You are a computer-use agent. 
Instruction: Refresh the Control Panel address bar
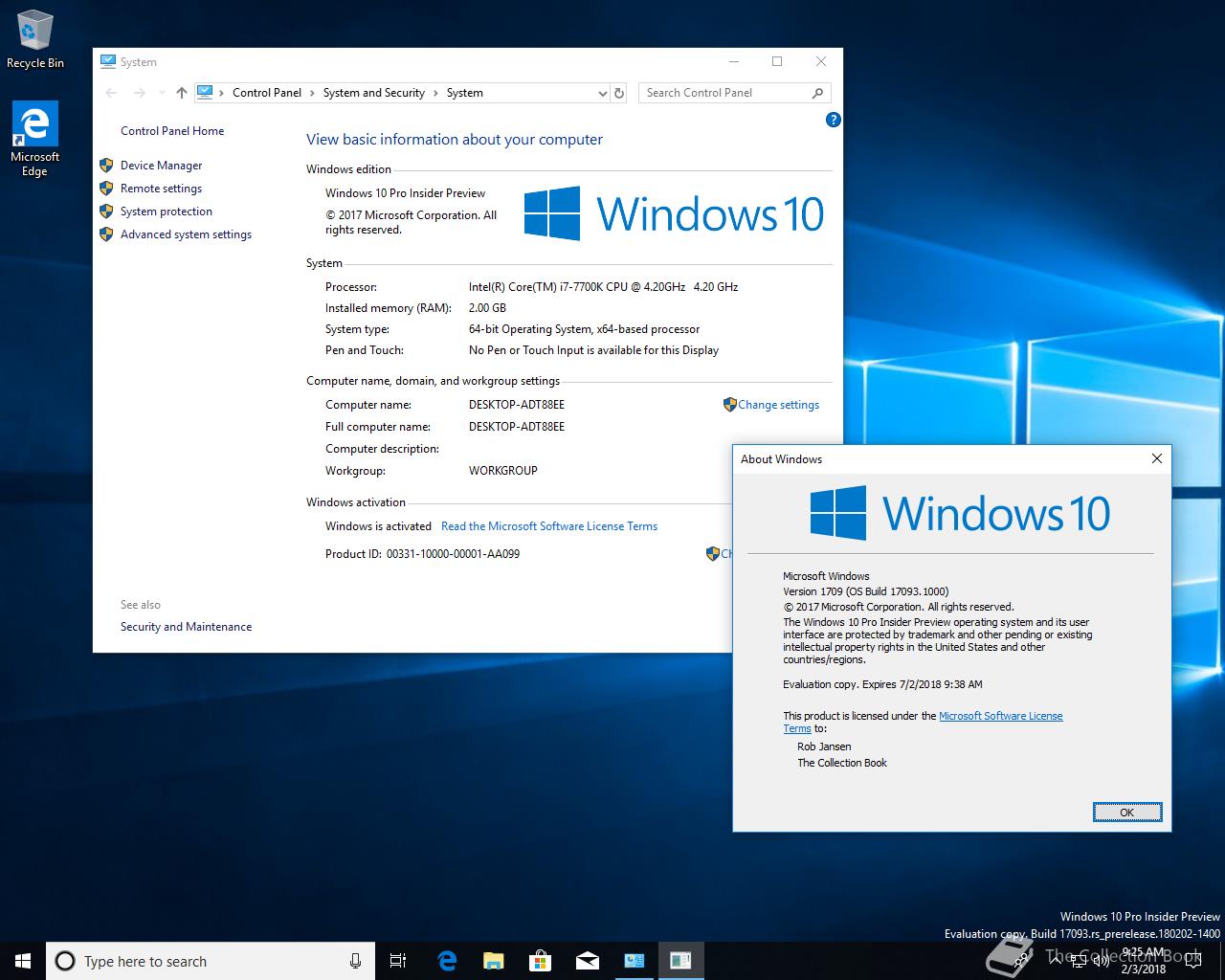(619, 93)
